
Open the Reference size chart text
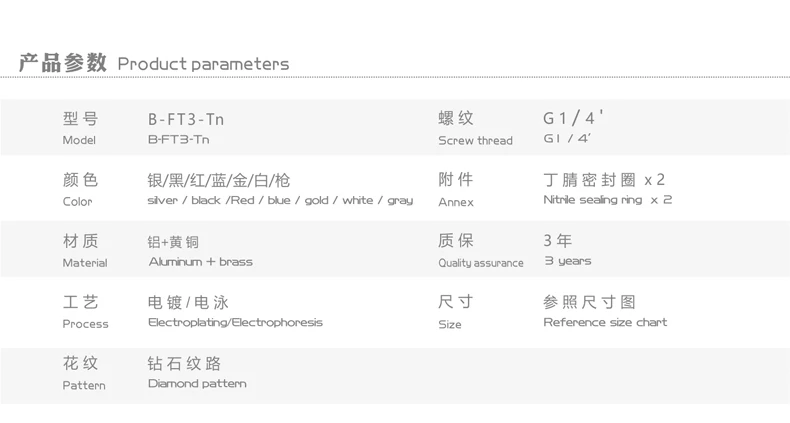click(605, 322)
